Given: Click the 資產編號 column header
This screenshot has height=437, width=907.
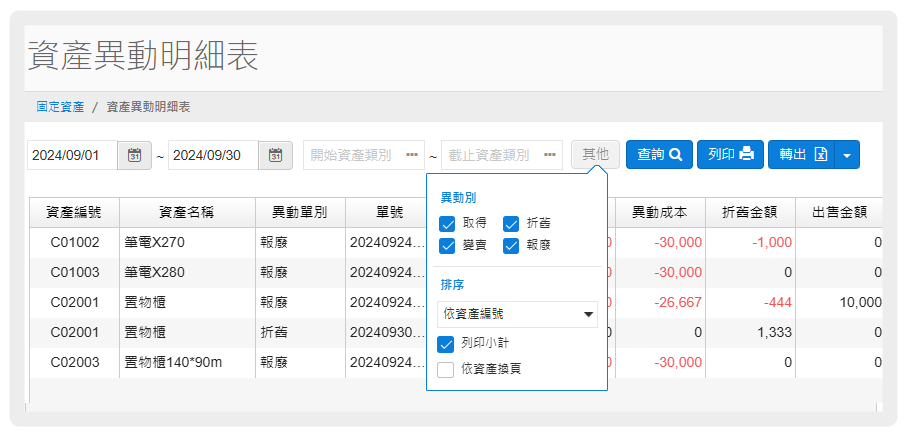Looking at the screenshot, I should click(74, 212).
